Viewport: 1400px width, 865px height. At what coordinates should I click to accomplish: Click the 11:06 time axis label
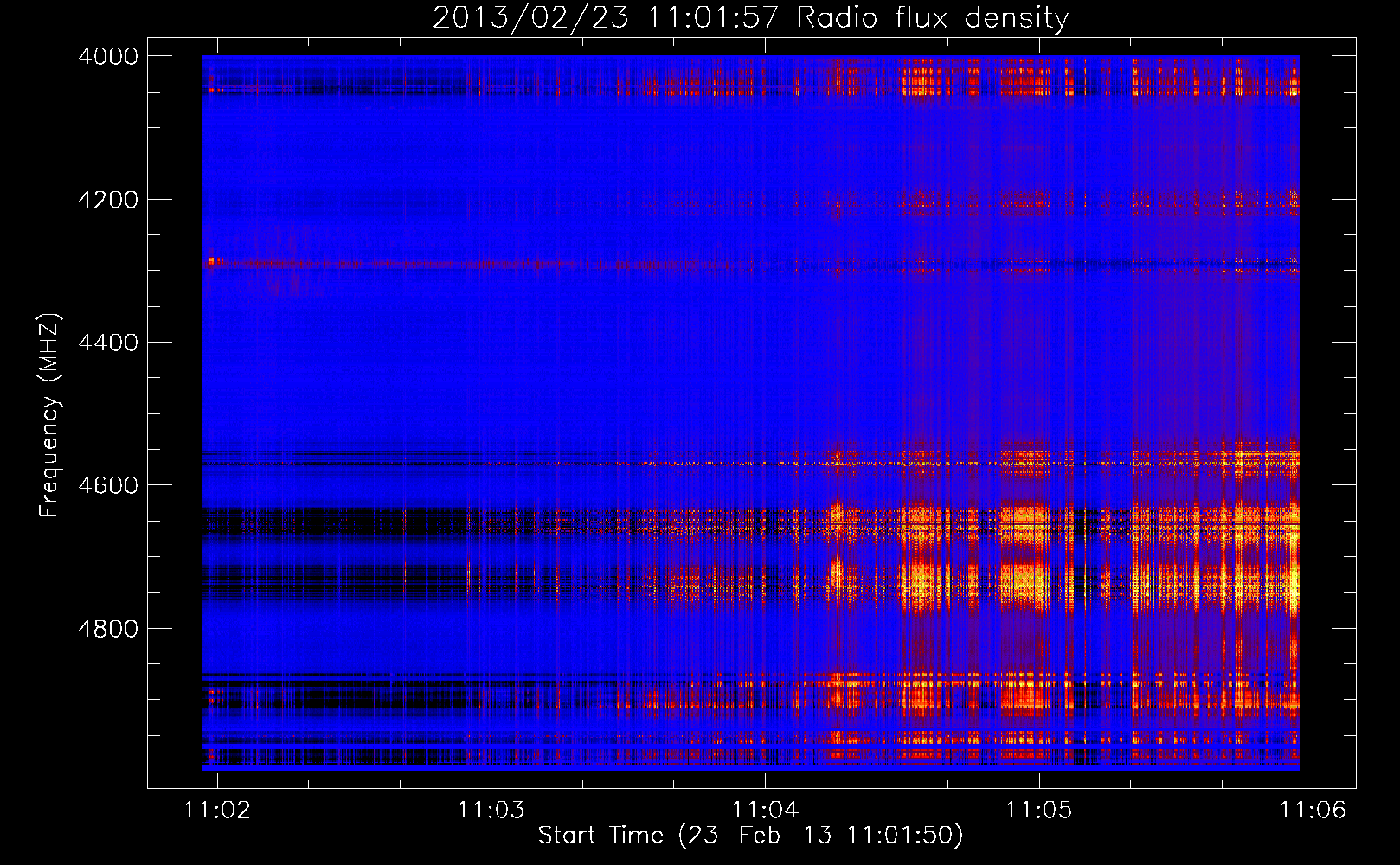click(1313, 810)
